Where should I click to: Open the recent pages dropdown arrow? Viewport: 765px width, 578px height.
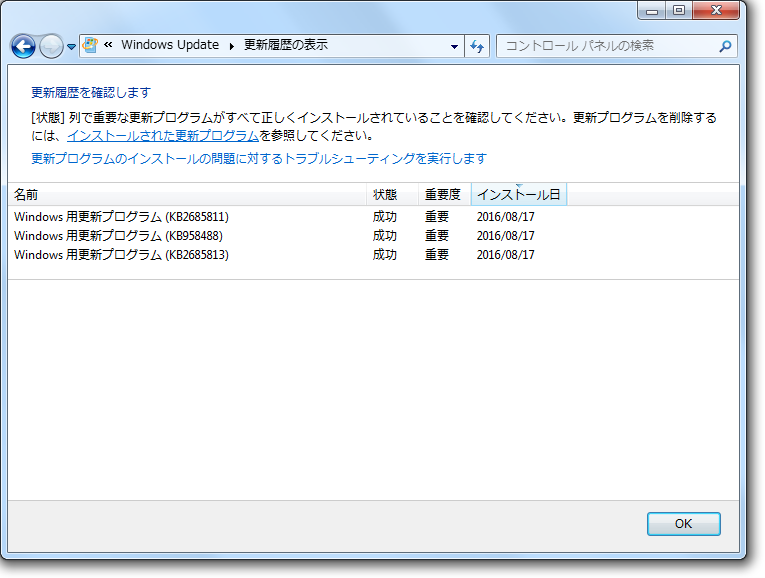click(x=71, y=47)
